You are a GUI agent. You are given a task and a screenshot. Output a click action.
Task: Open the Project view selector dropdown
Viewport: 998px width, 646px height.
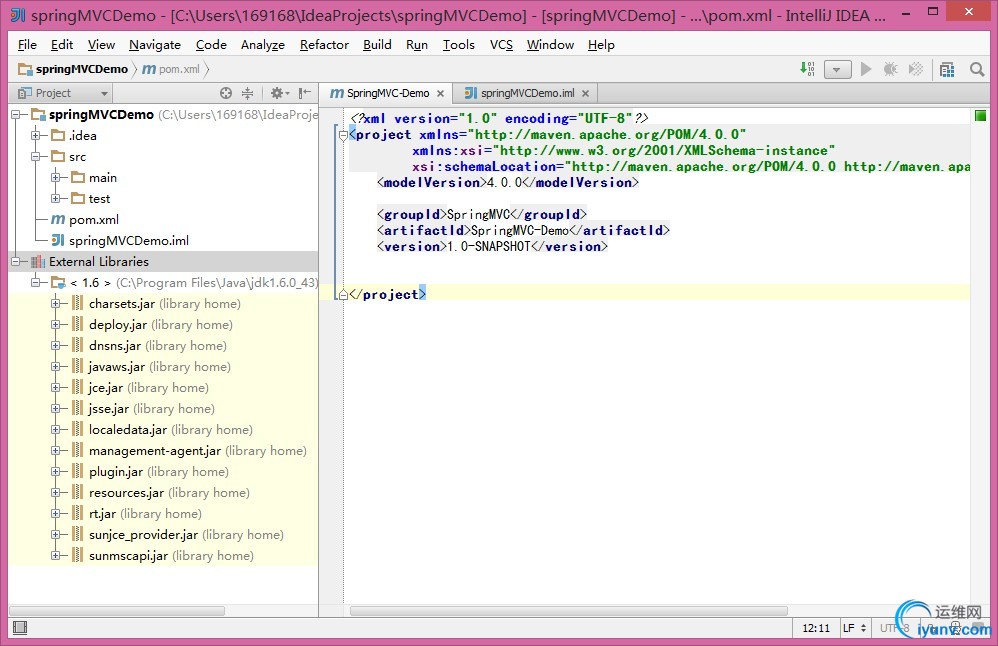pyautogui.click(x=63, y=93)
